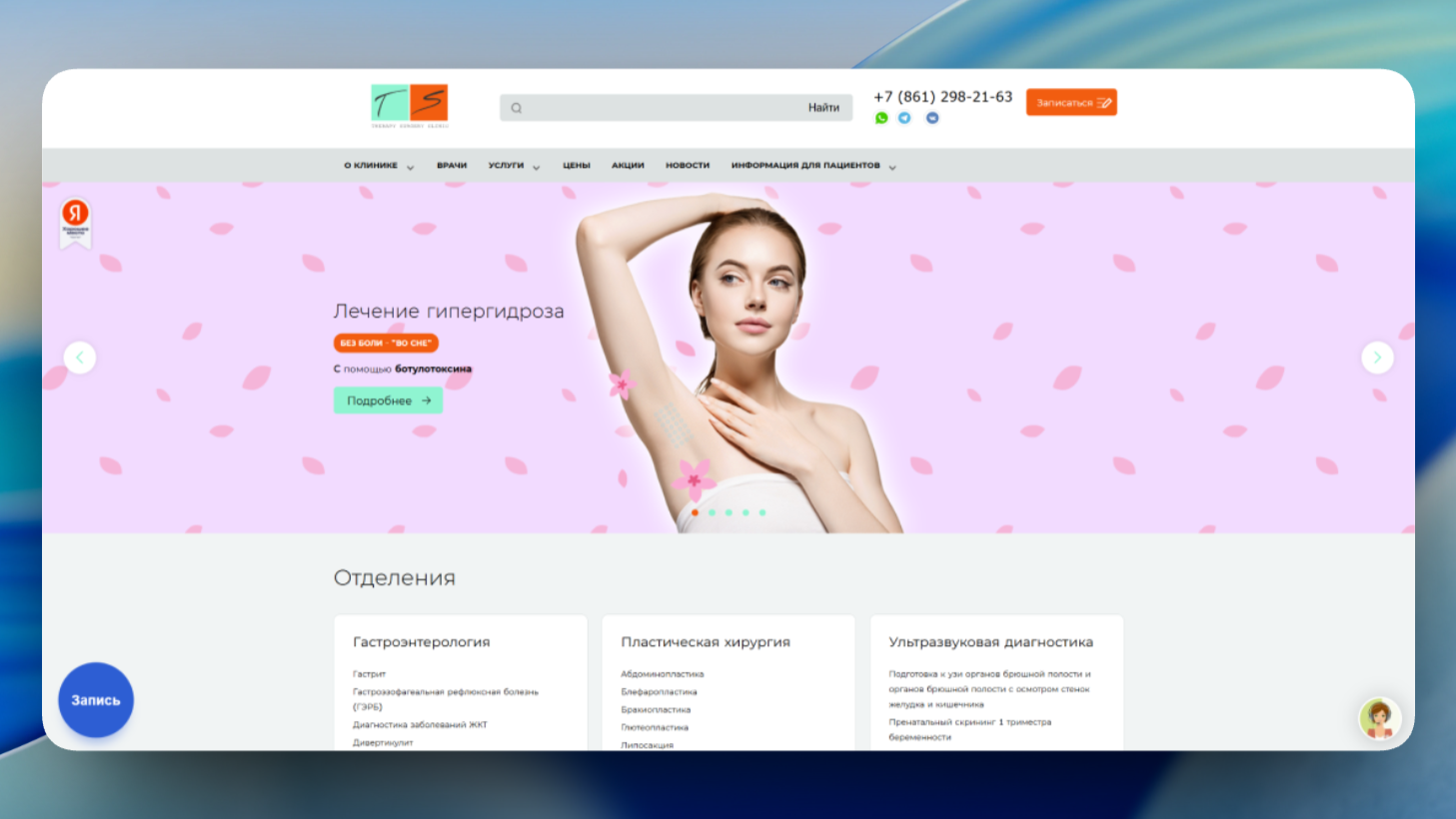Screen dimensions: 1456x819
Task: Select the second slider dot
Action: [x=712, y=512]
